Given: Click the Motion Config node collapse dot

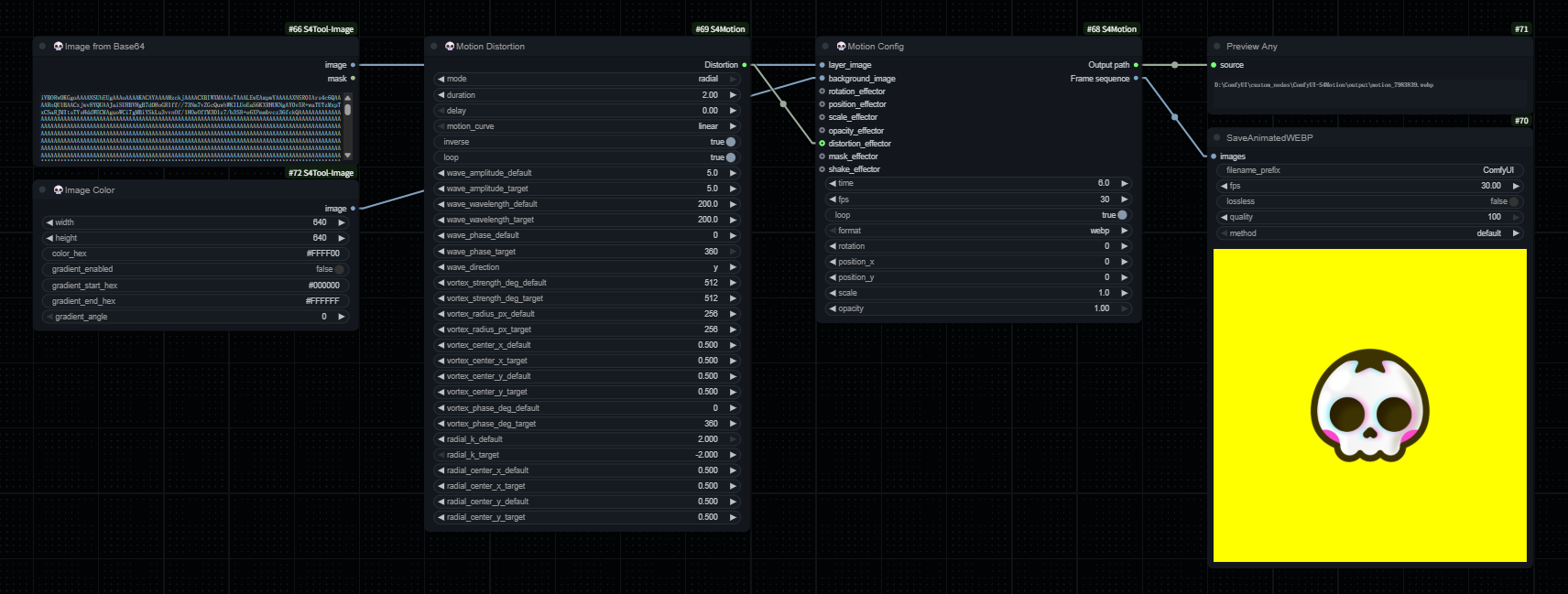Looking at the screenshot, I should [x=826, y=47].
